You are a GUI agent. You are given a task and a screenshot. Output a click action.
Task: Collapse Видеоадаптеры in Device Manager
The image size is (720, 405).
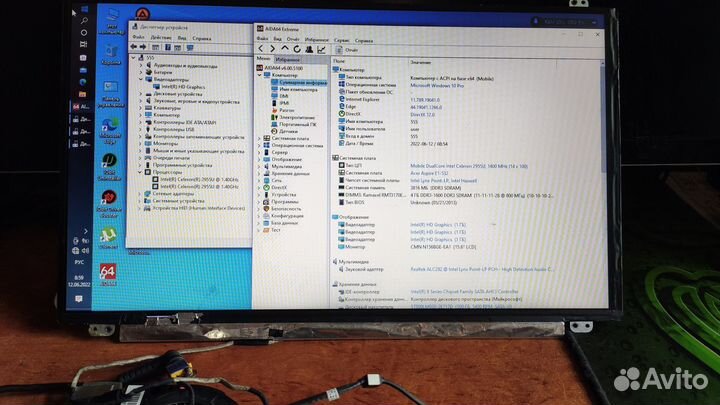coord(141,79)
